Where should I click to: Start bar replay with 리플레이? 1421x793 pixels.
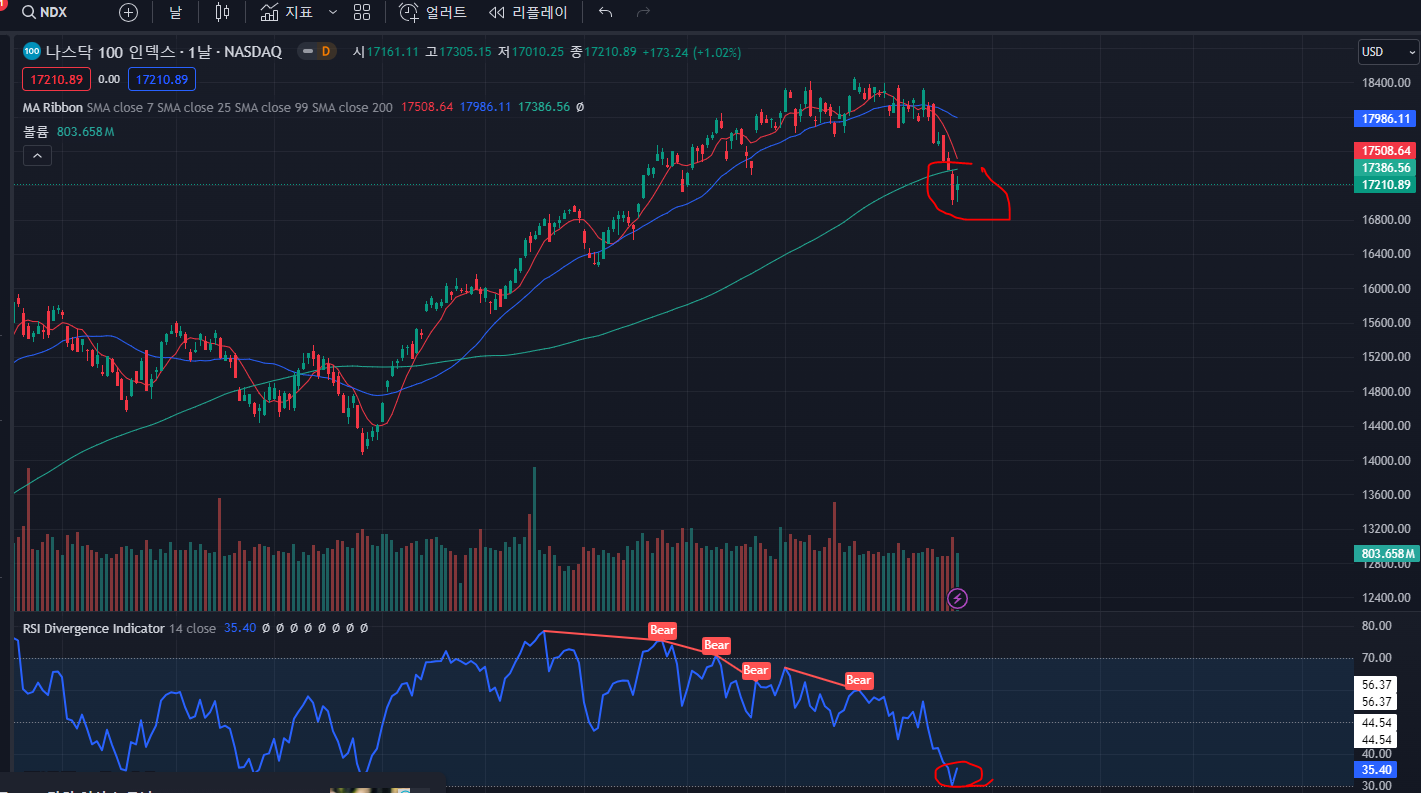[x=527, y=13]
